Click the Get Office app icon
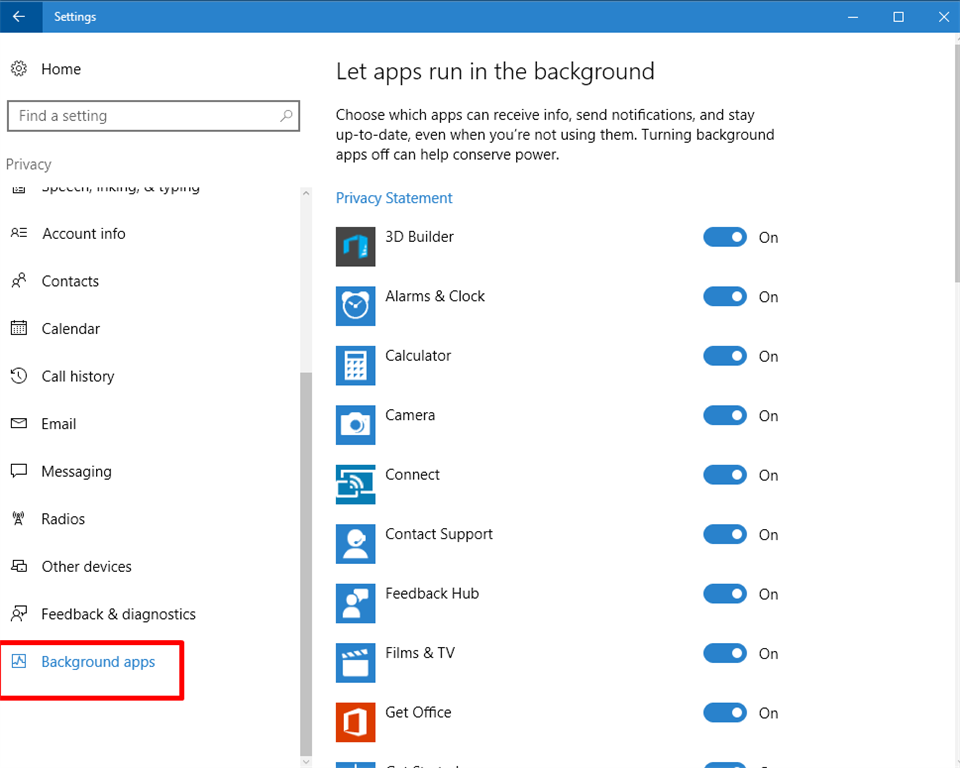Screen dimensions: 960x768 [355, 722]
